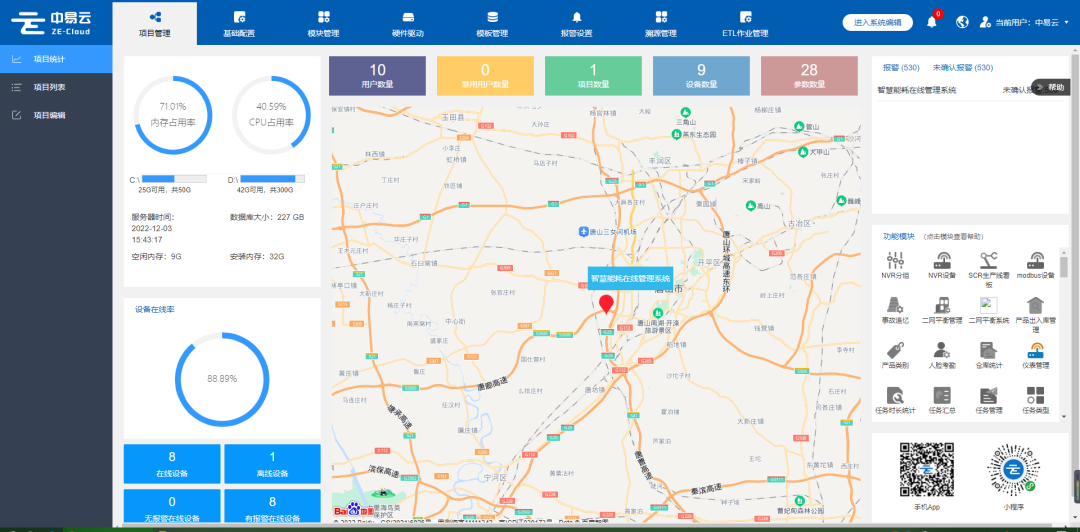Image resolution: width=1080 pixels, height=532 pixels.
Task: Click 未确认报警 (530) link
Action: (963, 68)
